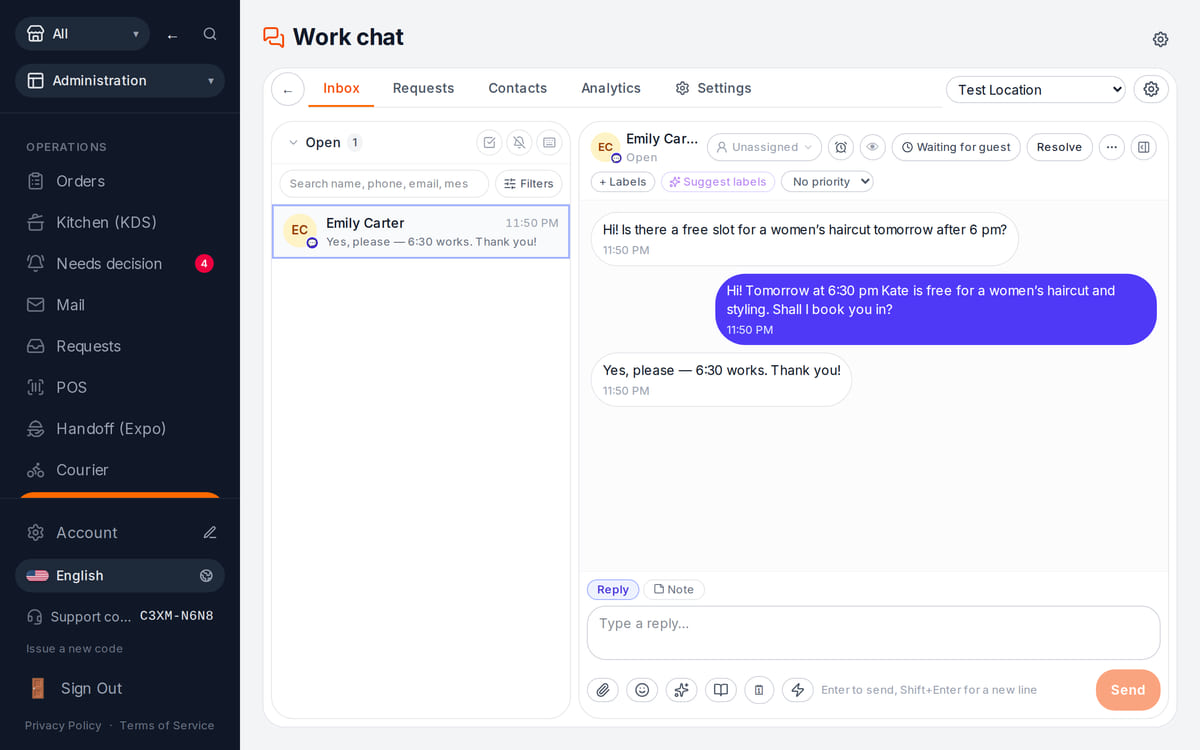This screenshot has height=750, width=1200.
Task: Expand the Administration dropdown
Action: point(120,80)
